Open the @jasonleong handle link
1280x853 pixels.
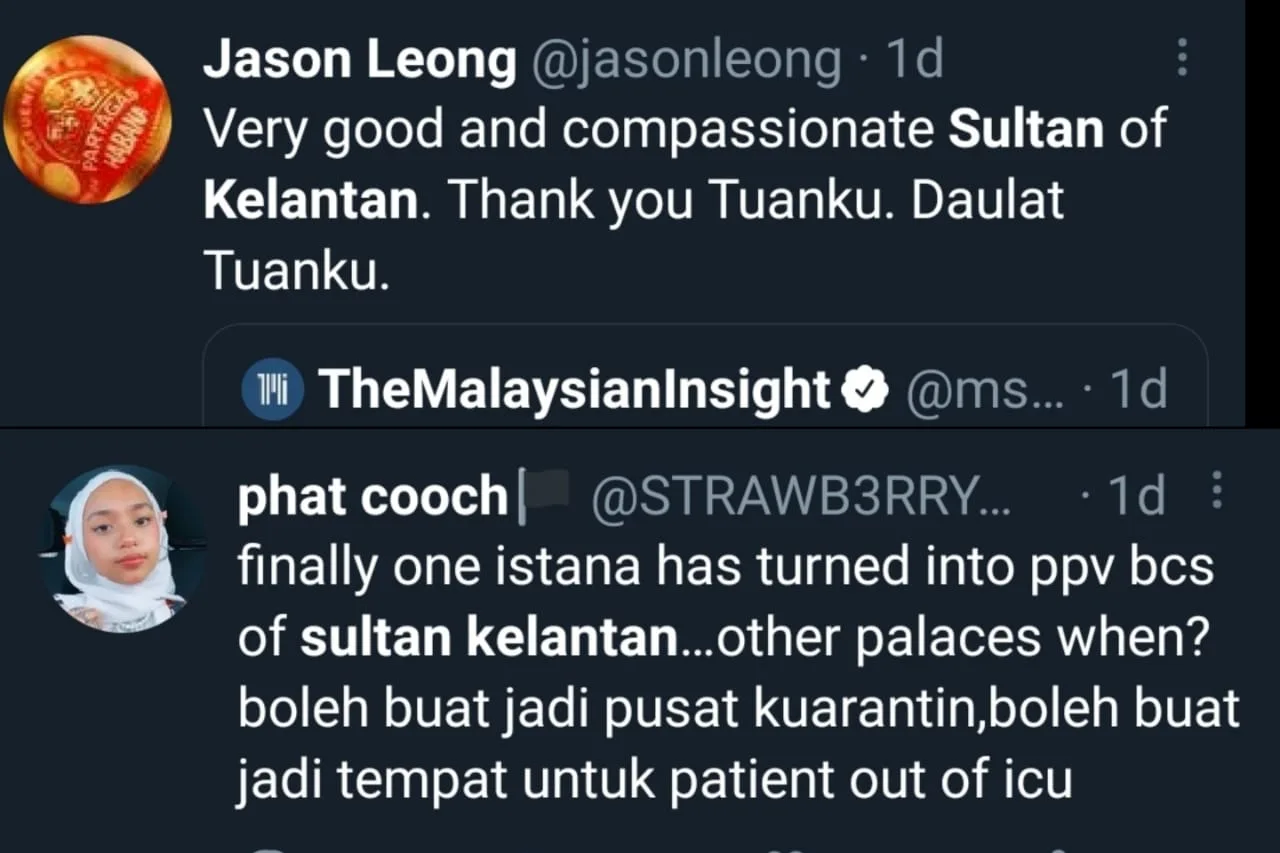coord(684,61)
